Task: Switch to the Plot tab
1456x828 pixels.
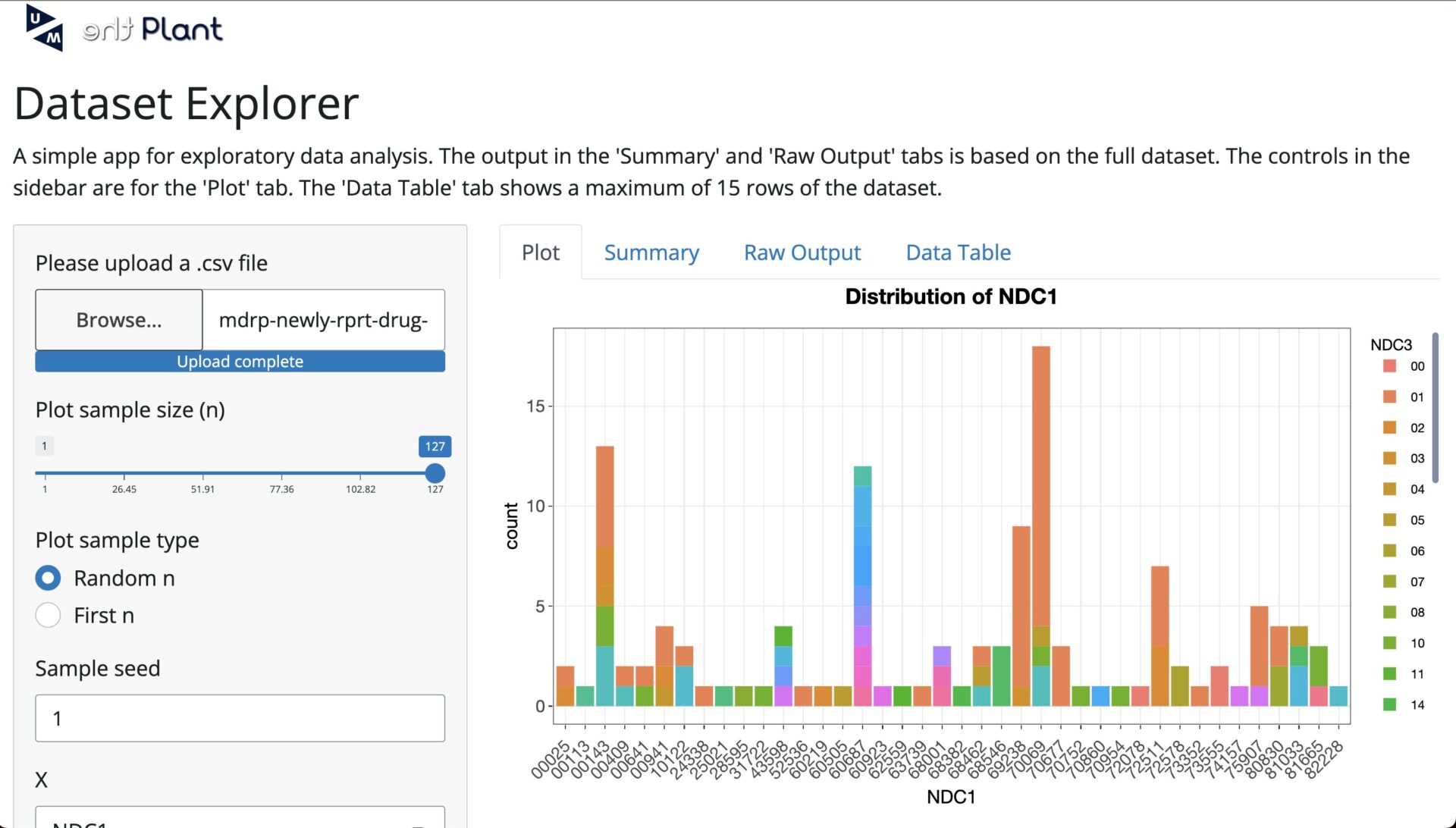Action: [x=541, y=252]
